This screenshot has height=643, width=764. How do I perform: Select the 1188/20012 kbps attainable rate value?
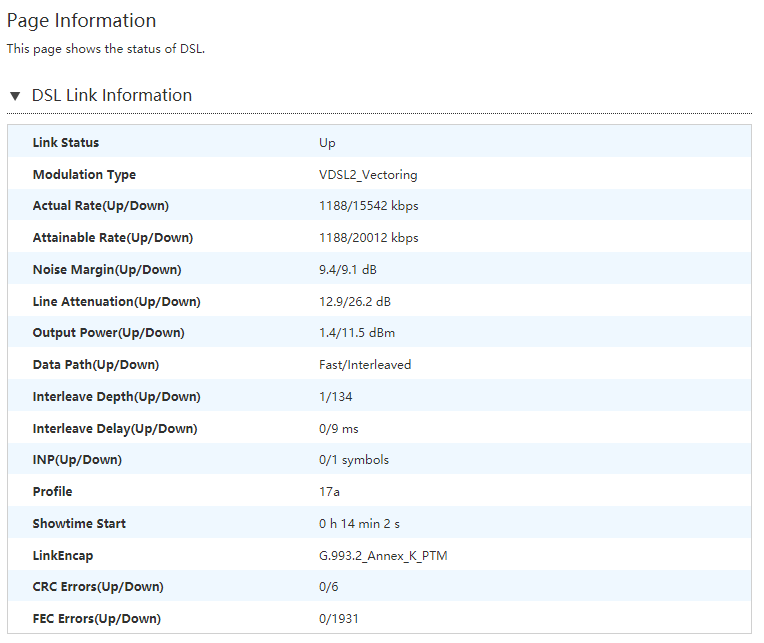[368, 238]
